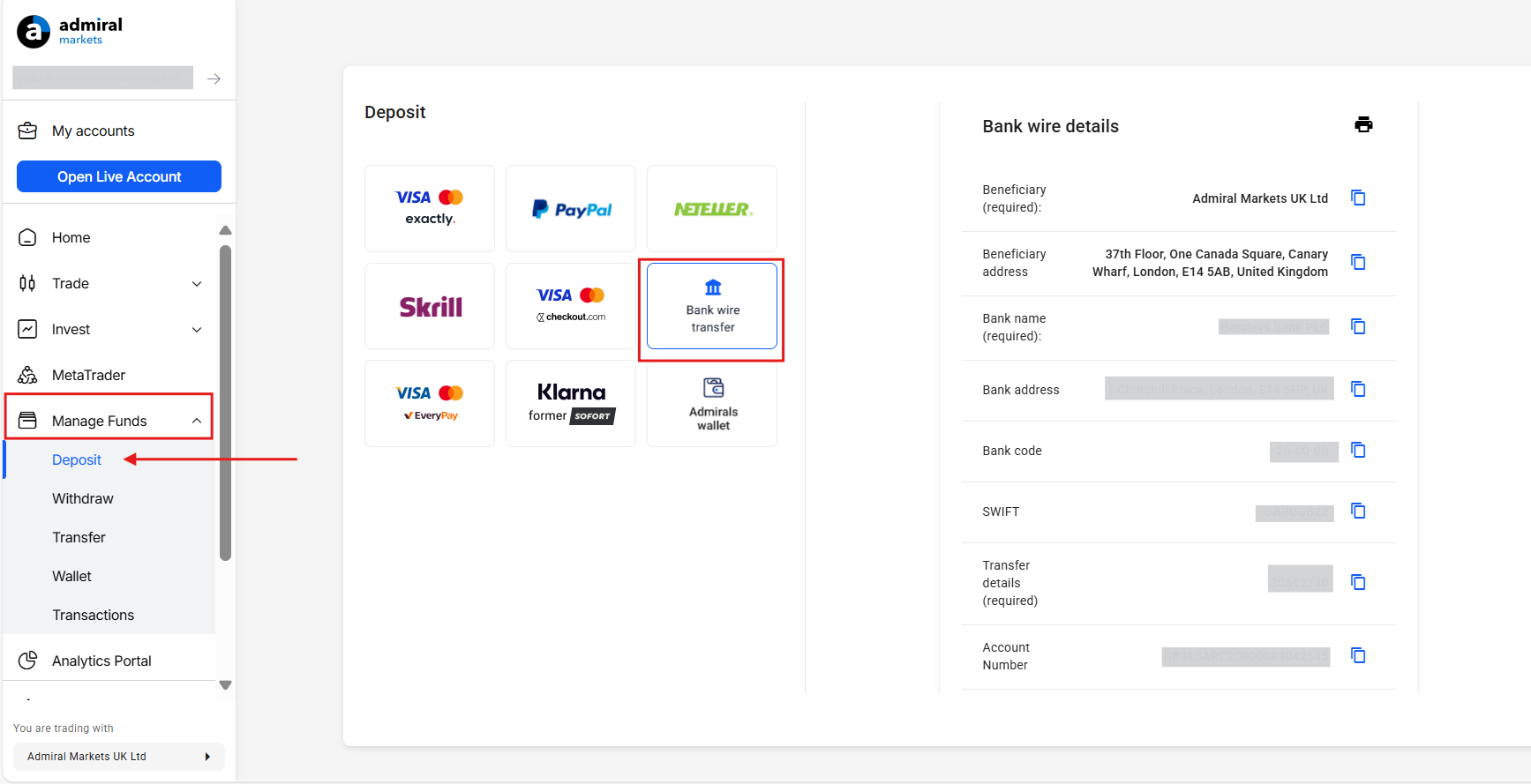1531x784 pixels.
Task: Collapse the Manage Funds section
Action: (x=197, y=421)
